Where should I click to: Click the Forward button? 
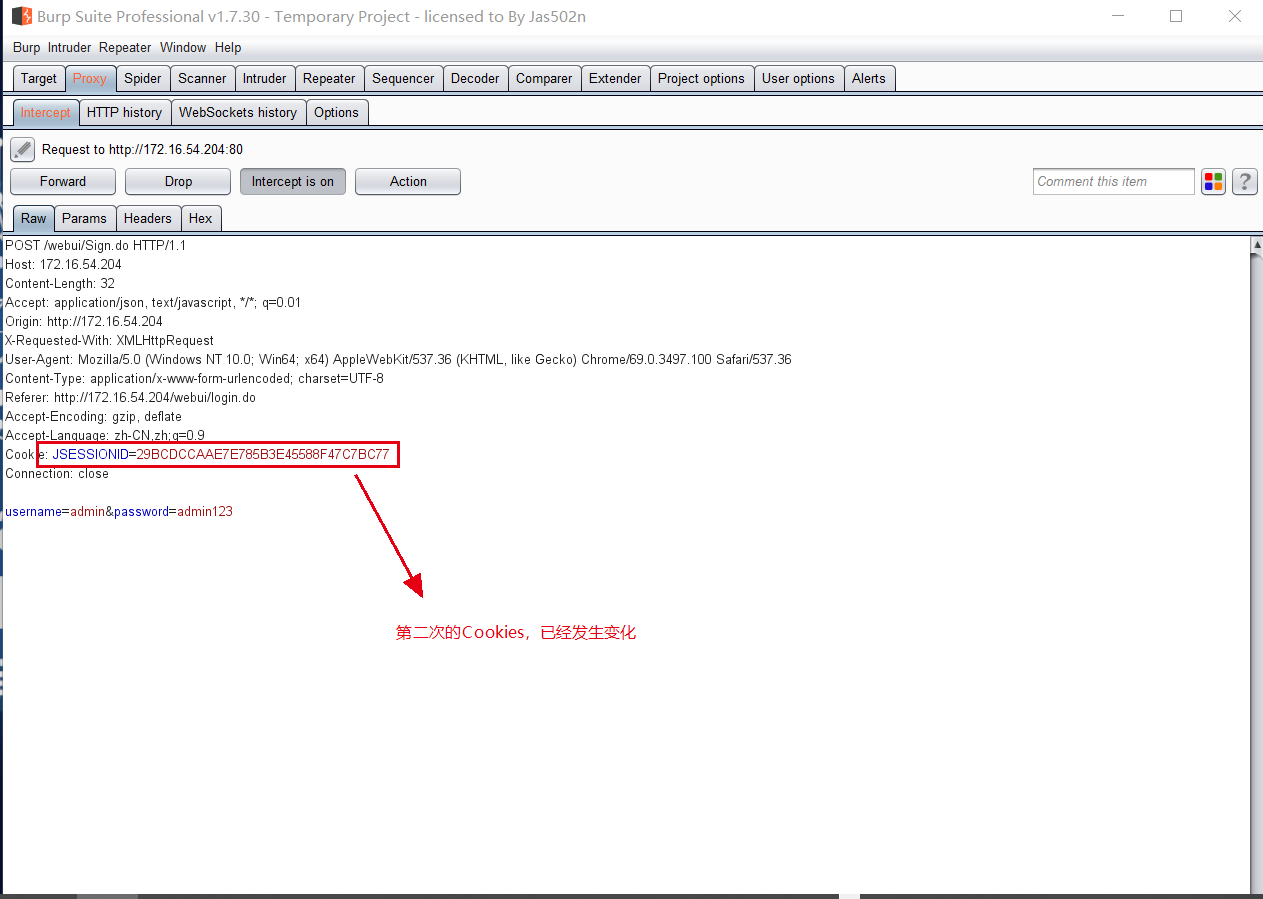tap(63, 181)
